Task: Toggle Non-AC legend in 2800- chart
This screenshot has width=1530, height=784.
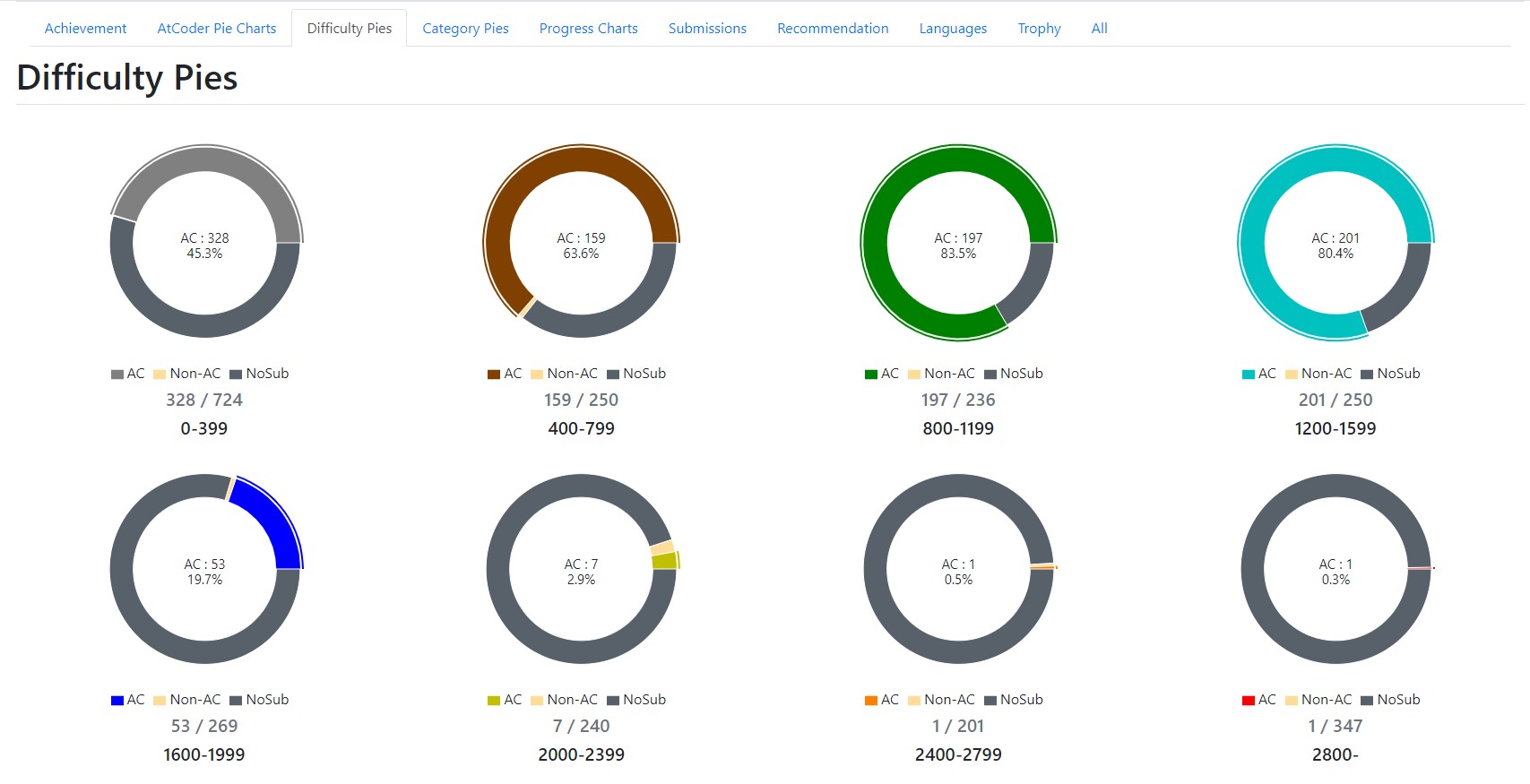Action: [x=1318, y=700]
